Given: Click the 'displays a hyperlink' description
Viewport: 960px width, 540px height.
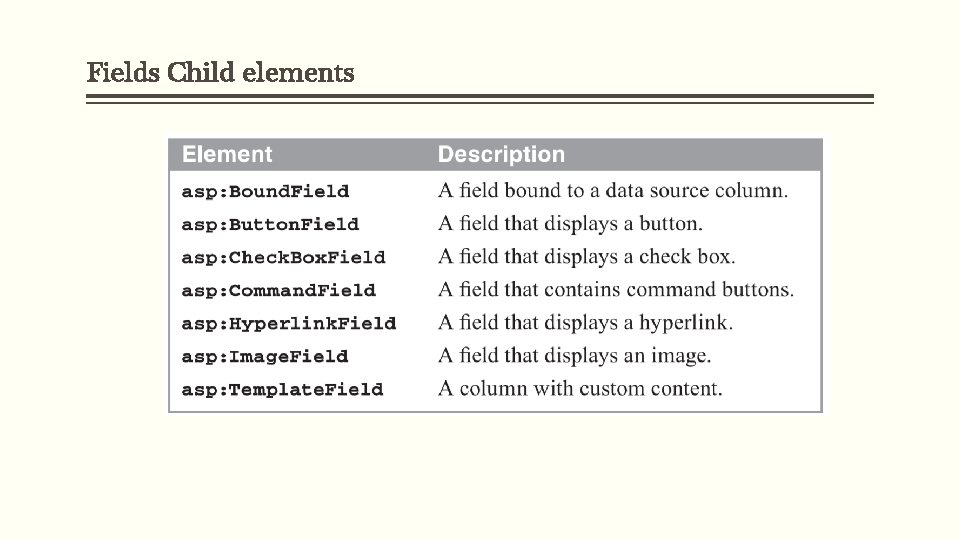Looking at the screenshot, I should tap(585, 322).
